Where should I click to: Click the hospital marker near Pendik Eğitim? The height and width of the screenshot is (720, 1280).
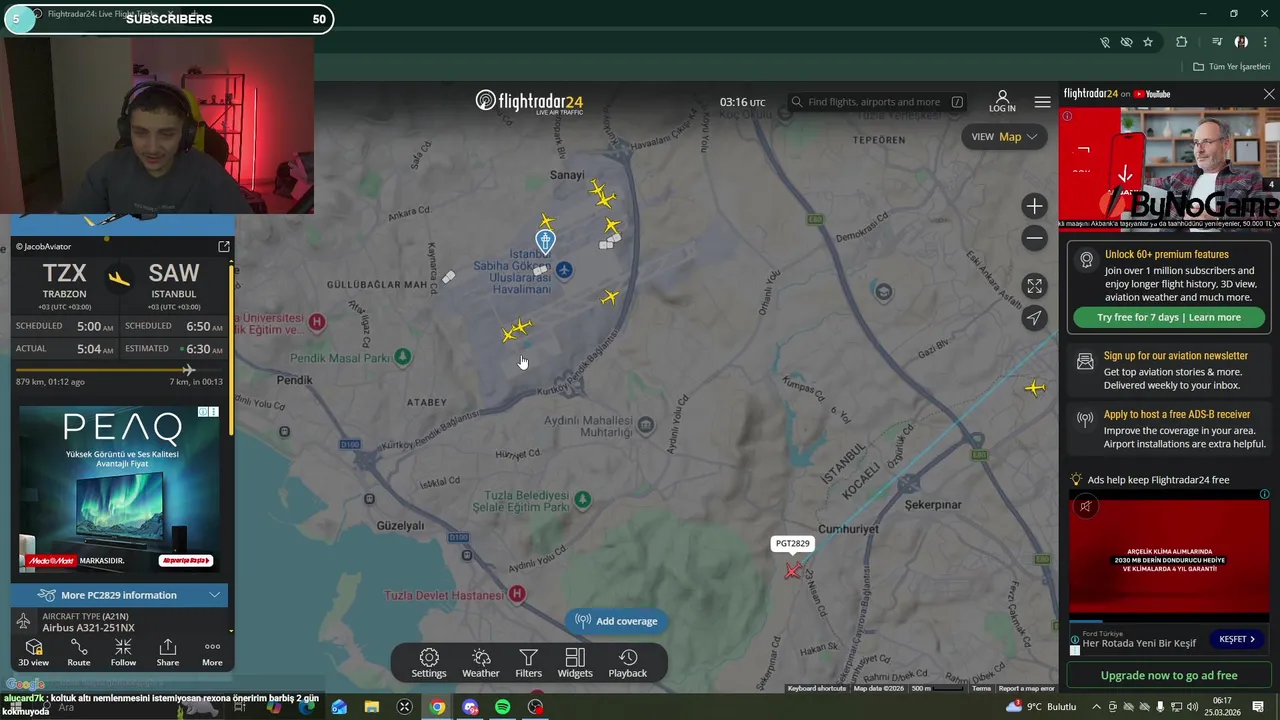pos(317,321)
